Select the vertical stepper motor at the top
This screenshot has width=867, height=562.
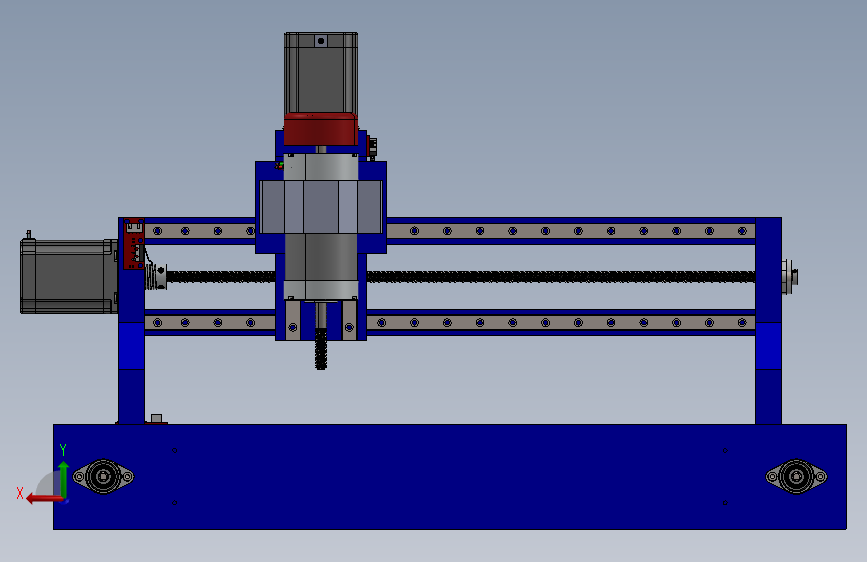pos(321,73)
